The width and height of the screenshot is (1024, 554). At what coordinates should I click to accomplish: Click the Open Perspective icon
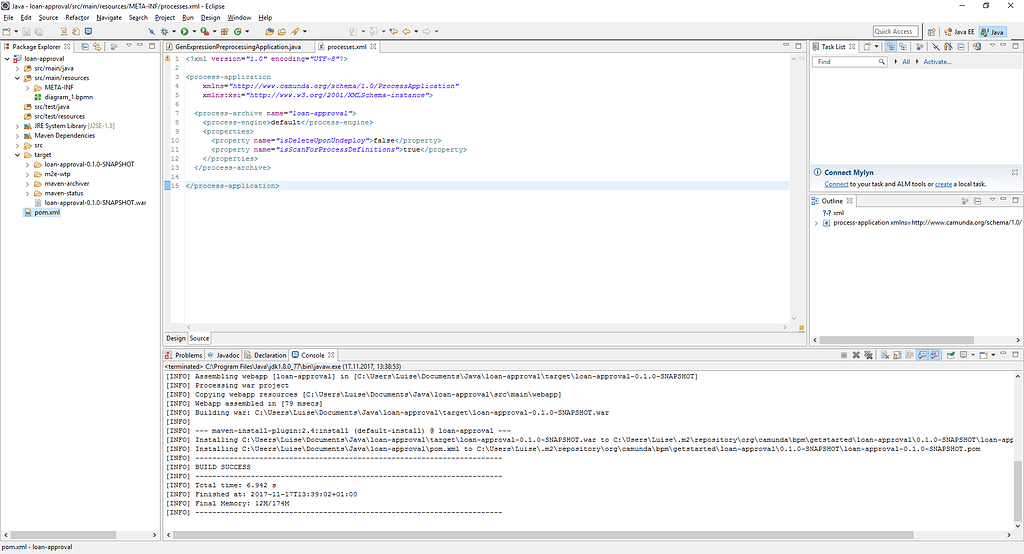click(931, 32)
